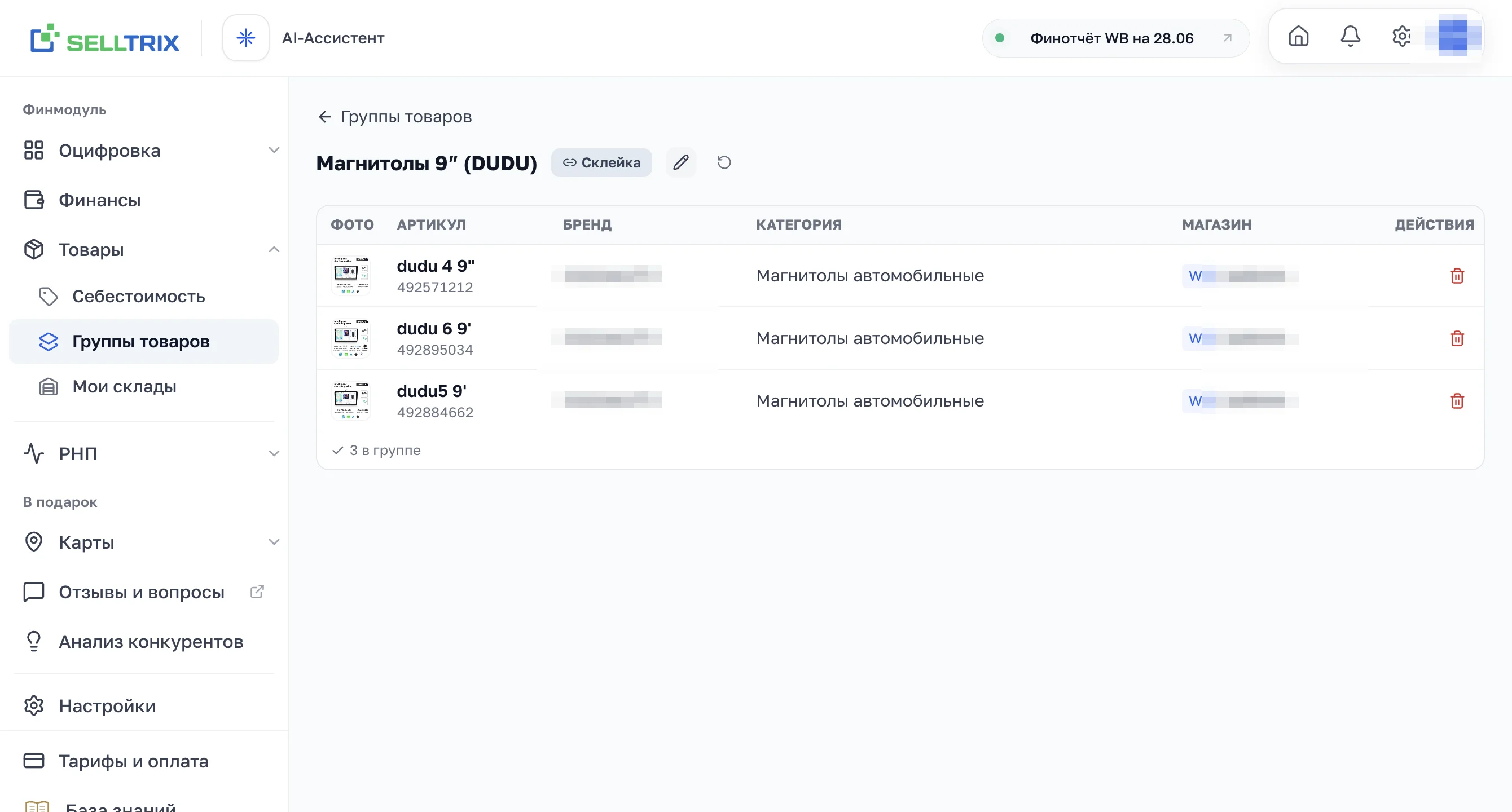The image size is (1512, 812).
Task: Open photo thumbnail of dudu 4 9"
Action: tap(351, 275)
